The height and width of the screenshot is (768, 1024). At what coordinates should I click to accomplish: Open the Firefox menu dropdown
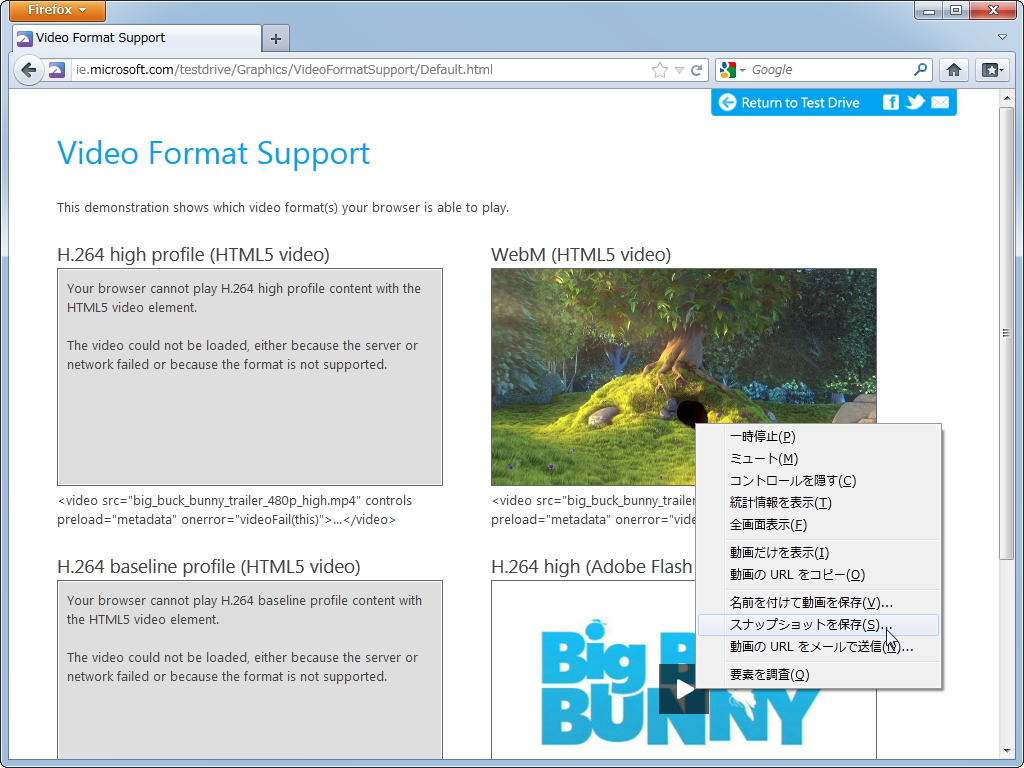pos(56,11)
